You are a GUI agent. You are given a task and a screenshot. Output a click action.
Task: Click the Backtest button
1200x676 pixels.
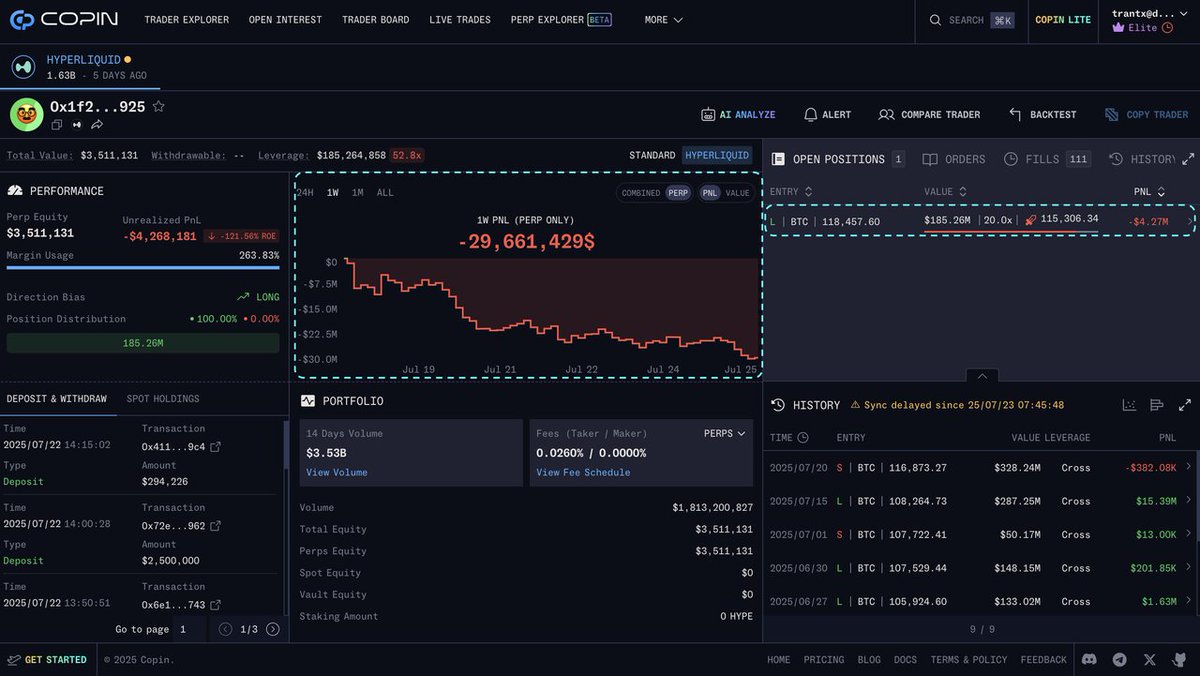[1043, 115]
